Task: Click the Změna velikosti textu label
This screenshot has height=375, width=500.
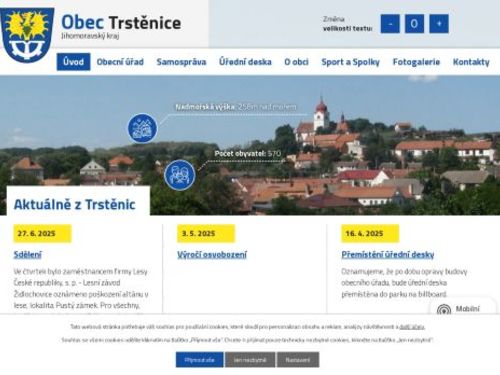Action: coord(347,24)
